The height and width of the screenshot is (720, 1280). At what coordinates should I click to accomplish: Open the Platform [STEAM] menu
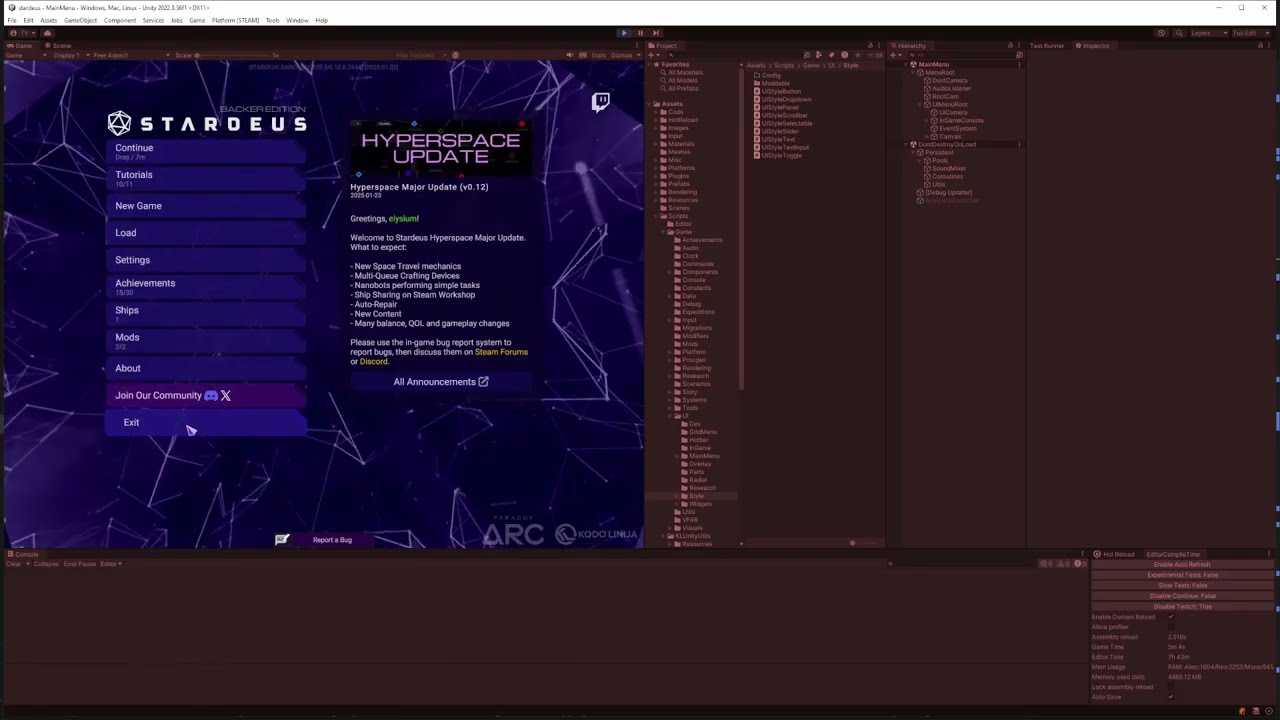[235, 20]
